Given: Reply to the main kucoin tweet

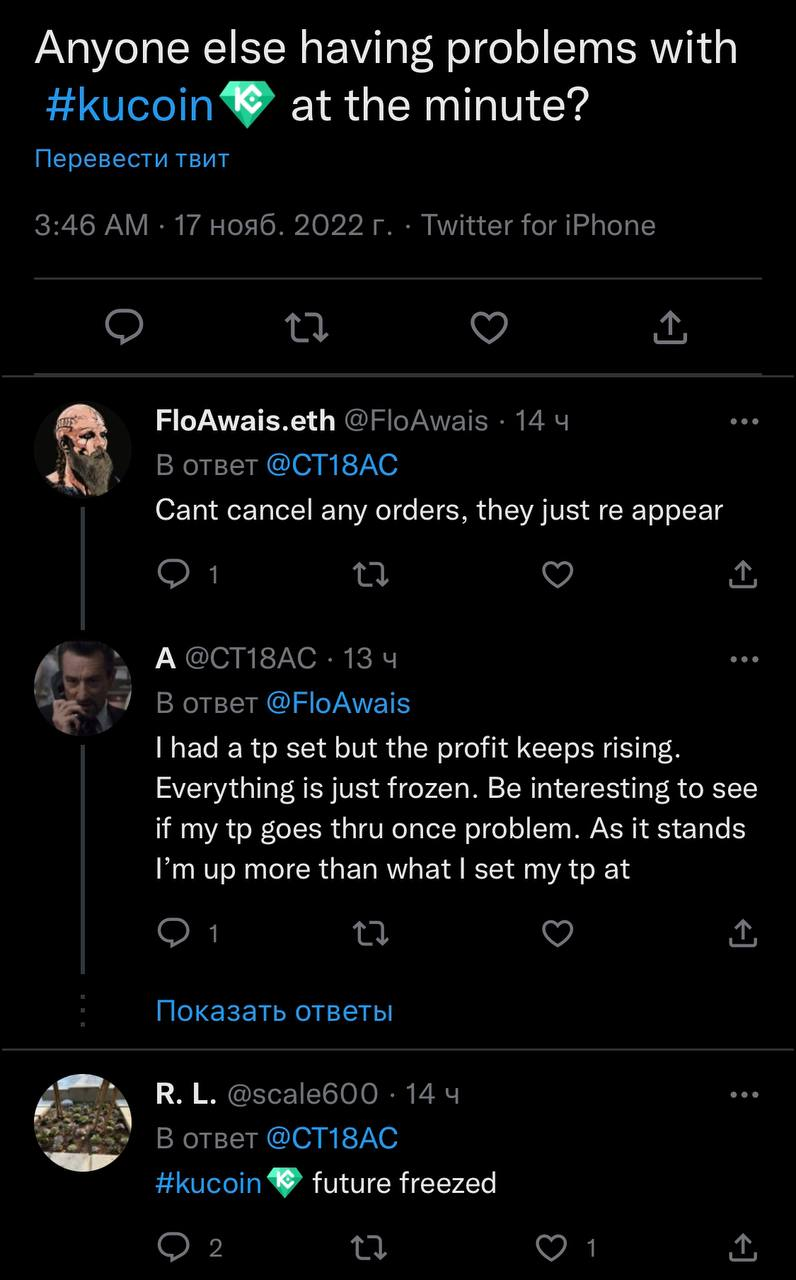Looking at the screenshot, I should pos(125,327).
